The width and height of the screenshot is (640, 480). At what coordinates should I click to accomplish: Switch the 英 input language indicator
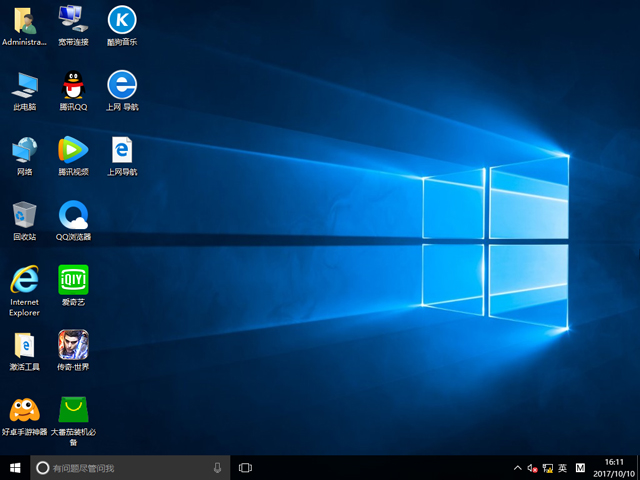pyautogui.click(x=562, y=467)
